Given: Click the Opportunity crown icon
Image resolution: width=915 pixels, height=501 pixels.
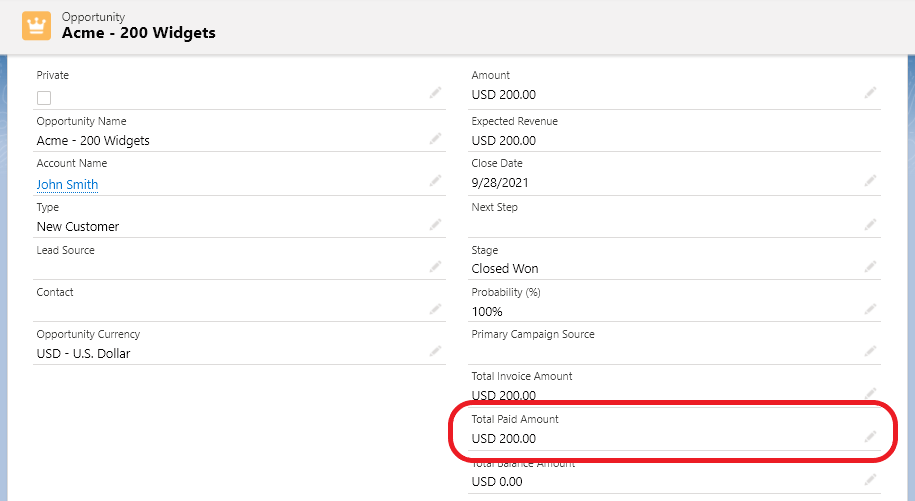Looking at the screenshot, I should click(x=37, y=25).
